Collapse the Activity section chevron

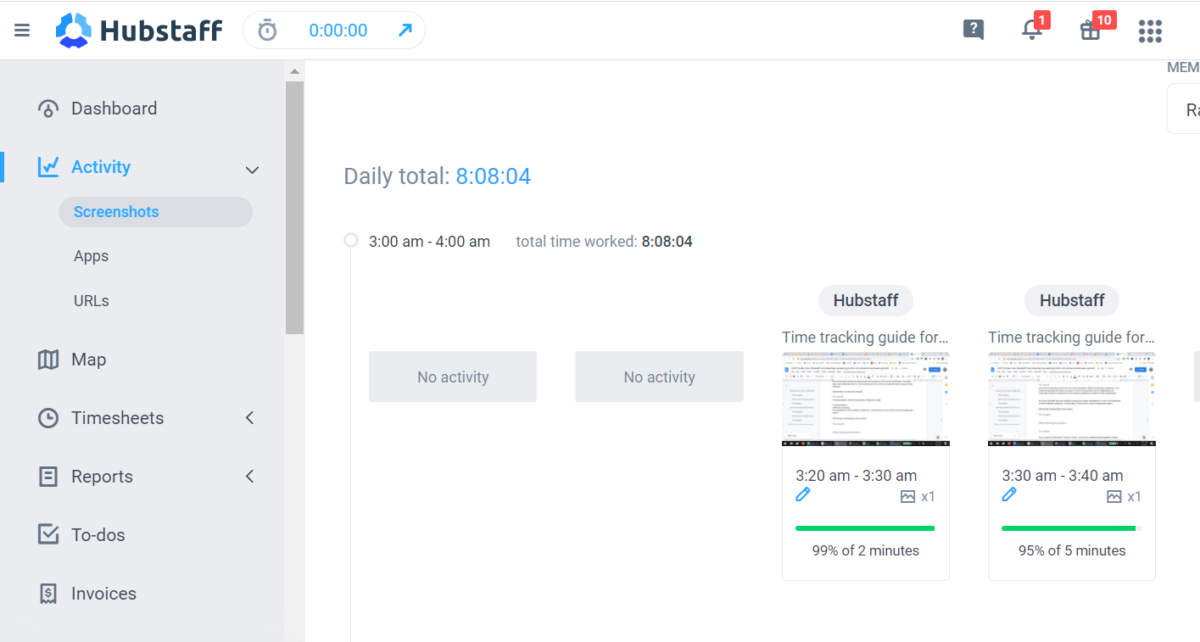pyautogui.click(x=252, y=169)
